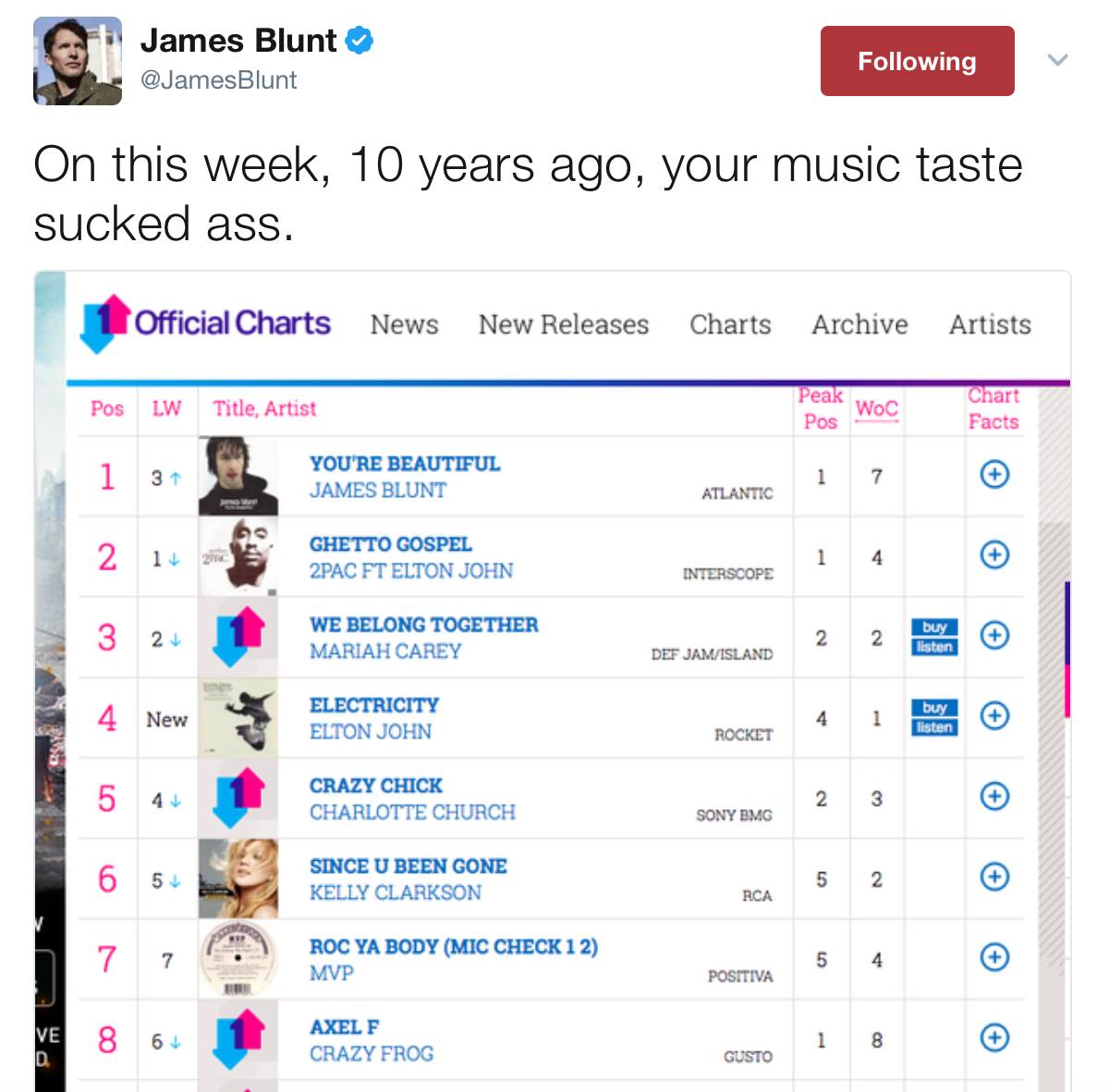Click the WoC column header
The height and width of the screenshot is (1092, 1109).
pos(876,409)
